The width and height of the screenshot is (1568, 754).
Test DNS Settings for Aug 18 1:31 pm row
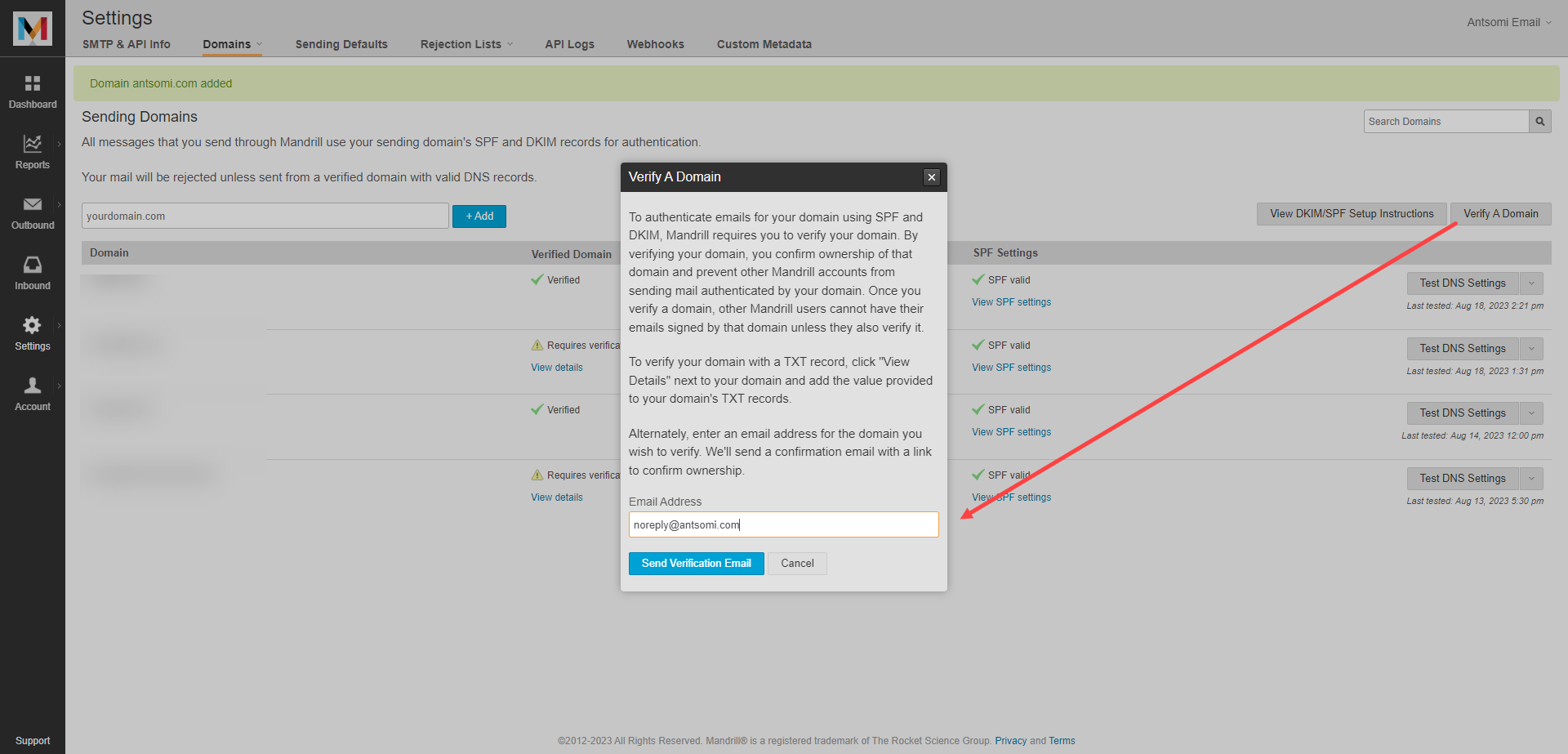tap(1462, 349)
